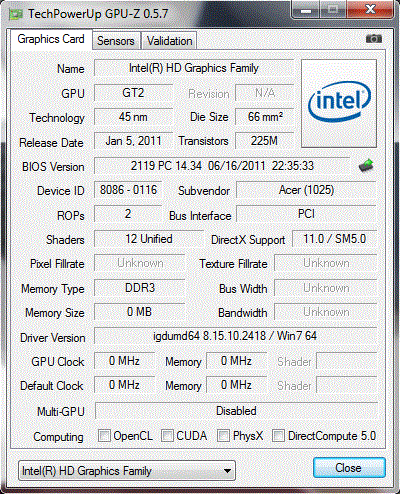The image size is (400, 494).
Task: Click the BIOS Version field
Action: coord(222,166)
